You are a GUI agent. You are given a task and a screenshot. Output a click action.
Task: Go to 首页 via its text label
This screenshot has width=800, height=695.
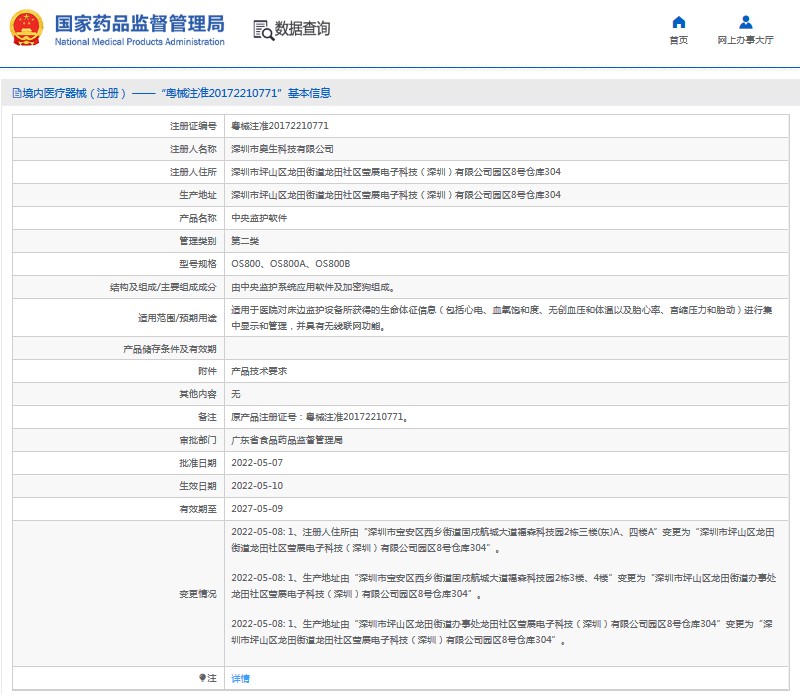tap(679, 40)
